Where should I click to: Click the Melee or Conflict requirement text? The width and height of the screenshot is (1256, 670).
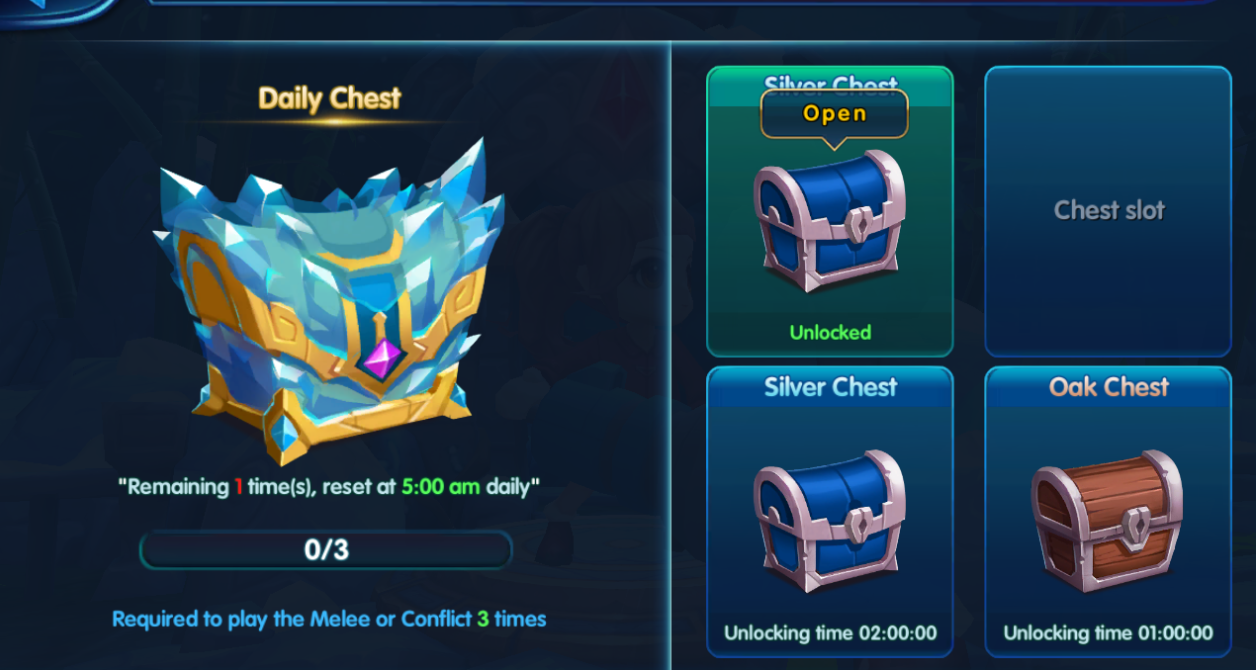[x=329, y=619]
